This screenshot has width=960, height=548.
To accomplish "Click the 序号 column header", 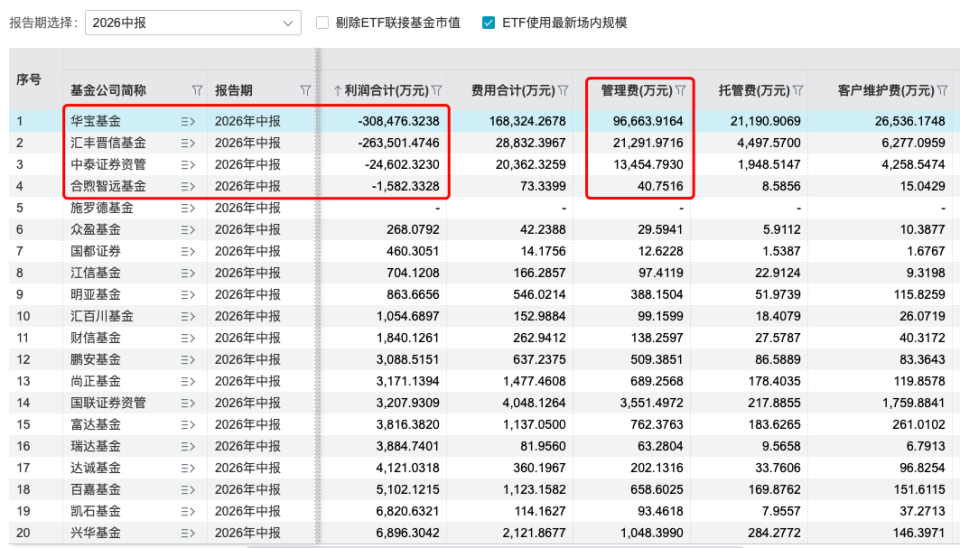I will 29,80.
